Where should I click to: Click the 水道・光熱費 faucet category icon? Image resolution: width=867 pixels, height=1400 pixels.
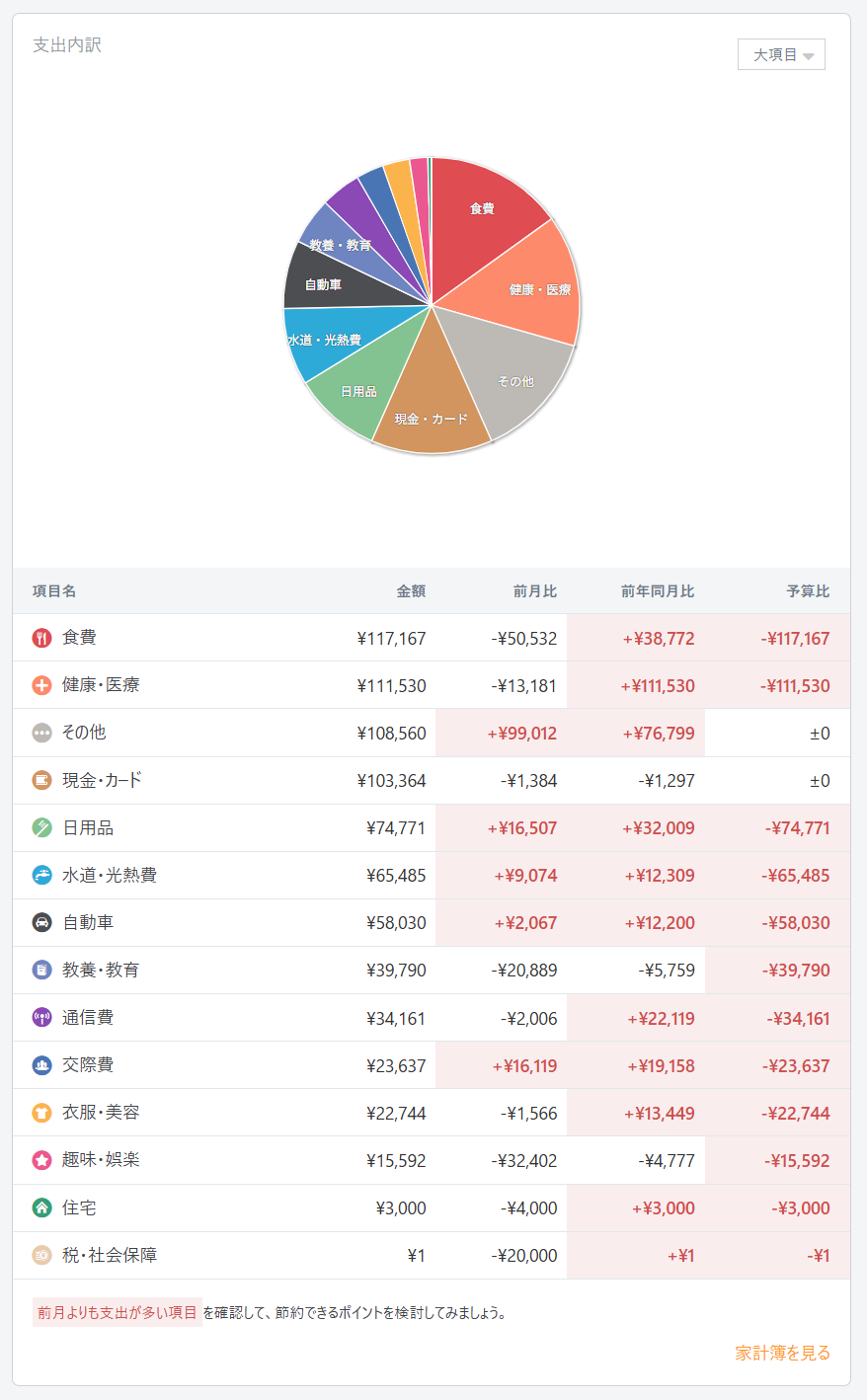click(x=41, y=875)
